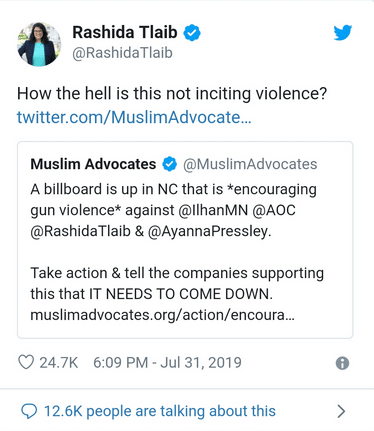
Task: Expand conversation with right chevron arrow
Action: click(341, 411)
